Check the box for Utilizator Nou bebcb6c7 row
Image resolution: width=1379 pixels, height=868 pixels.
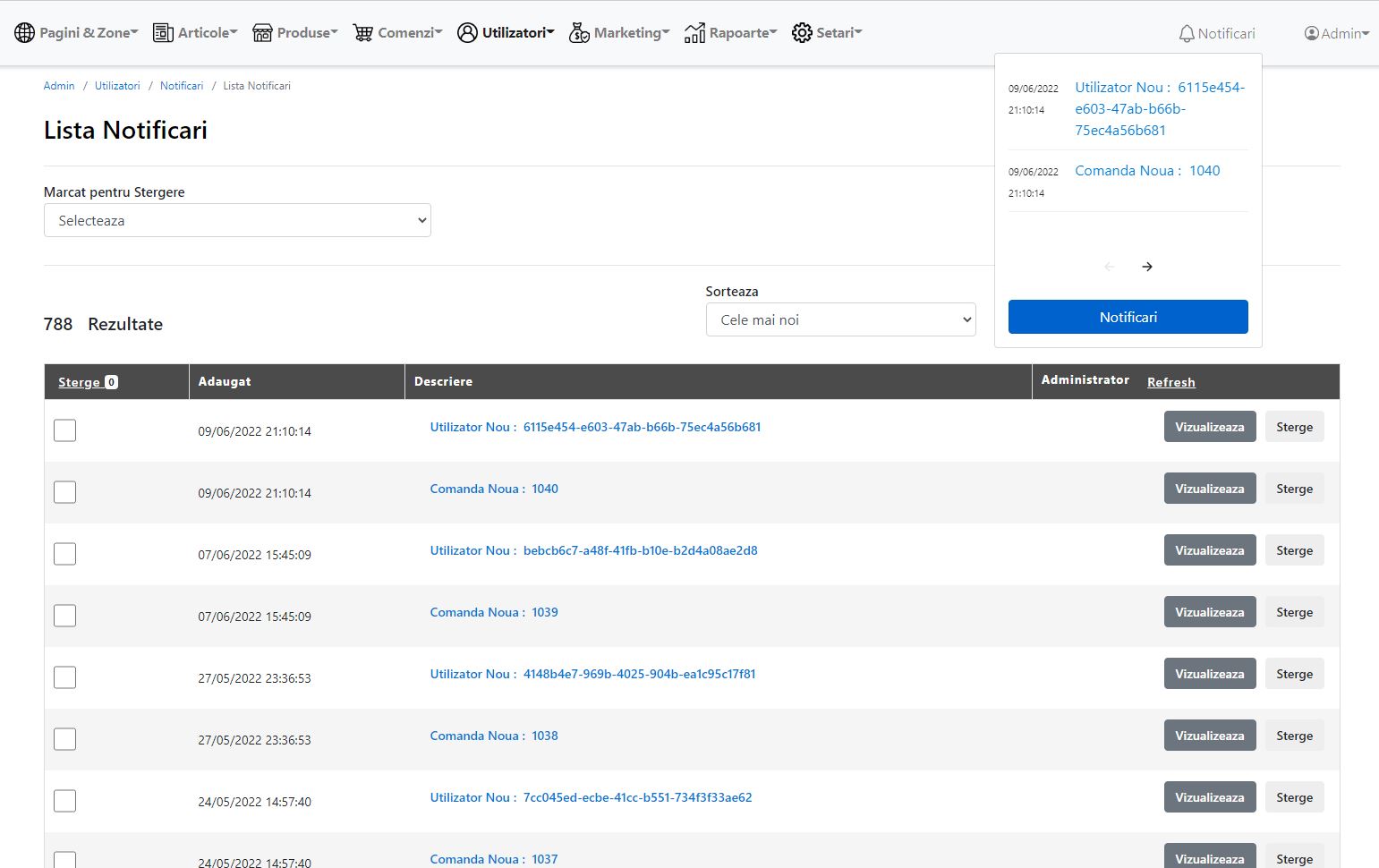pos(64,554)
